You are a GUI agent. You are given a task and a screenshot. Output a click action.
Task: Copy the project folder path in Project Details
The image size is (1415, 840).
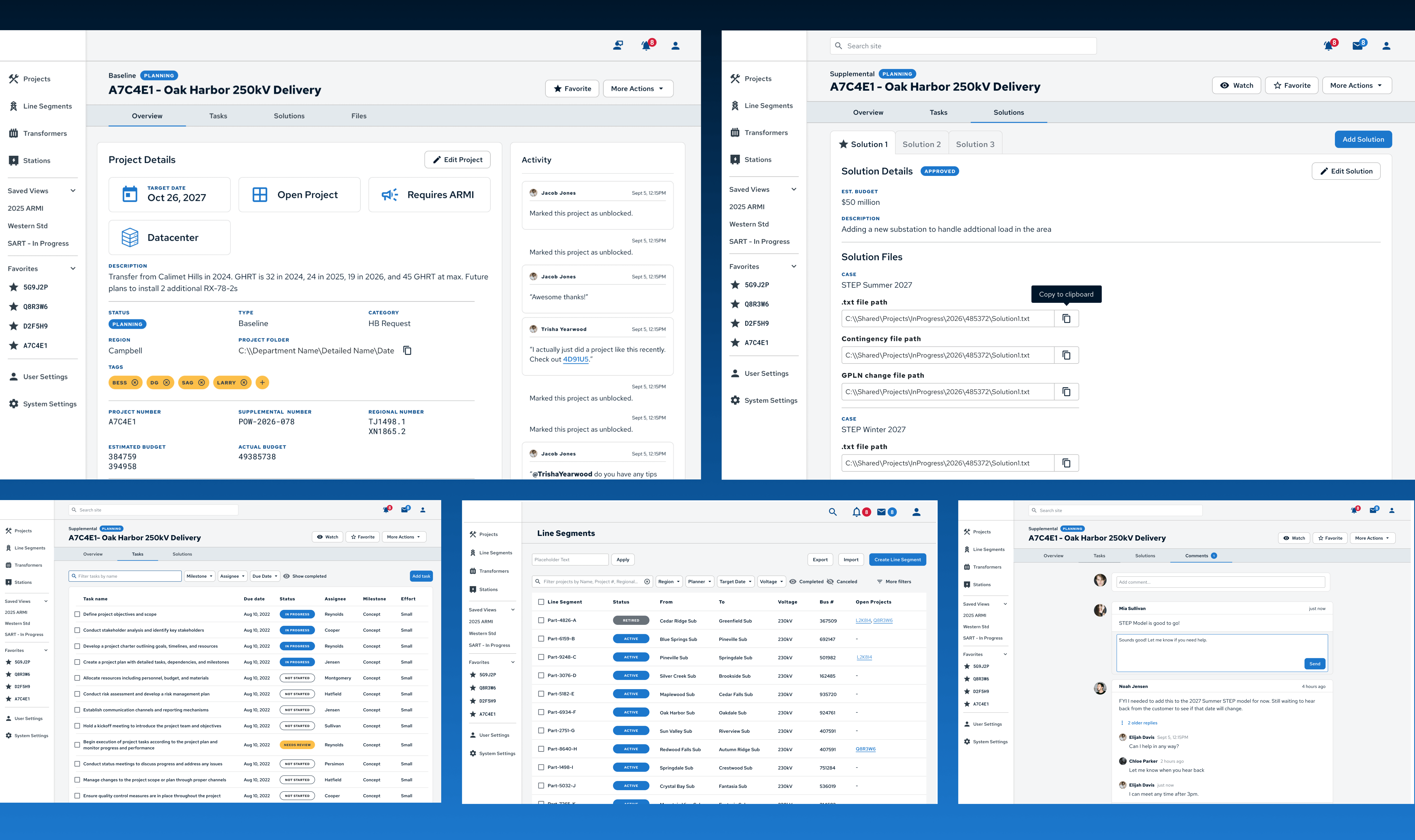pyautogui.click(x=407, y=350)
